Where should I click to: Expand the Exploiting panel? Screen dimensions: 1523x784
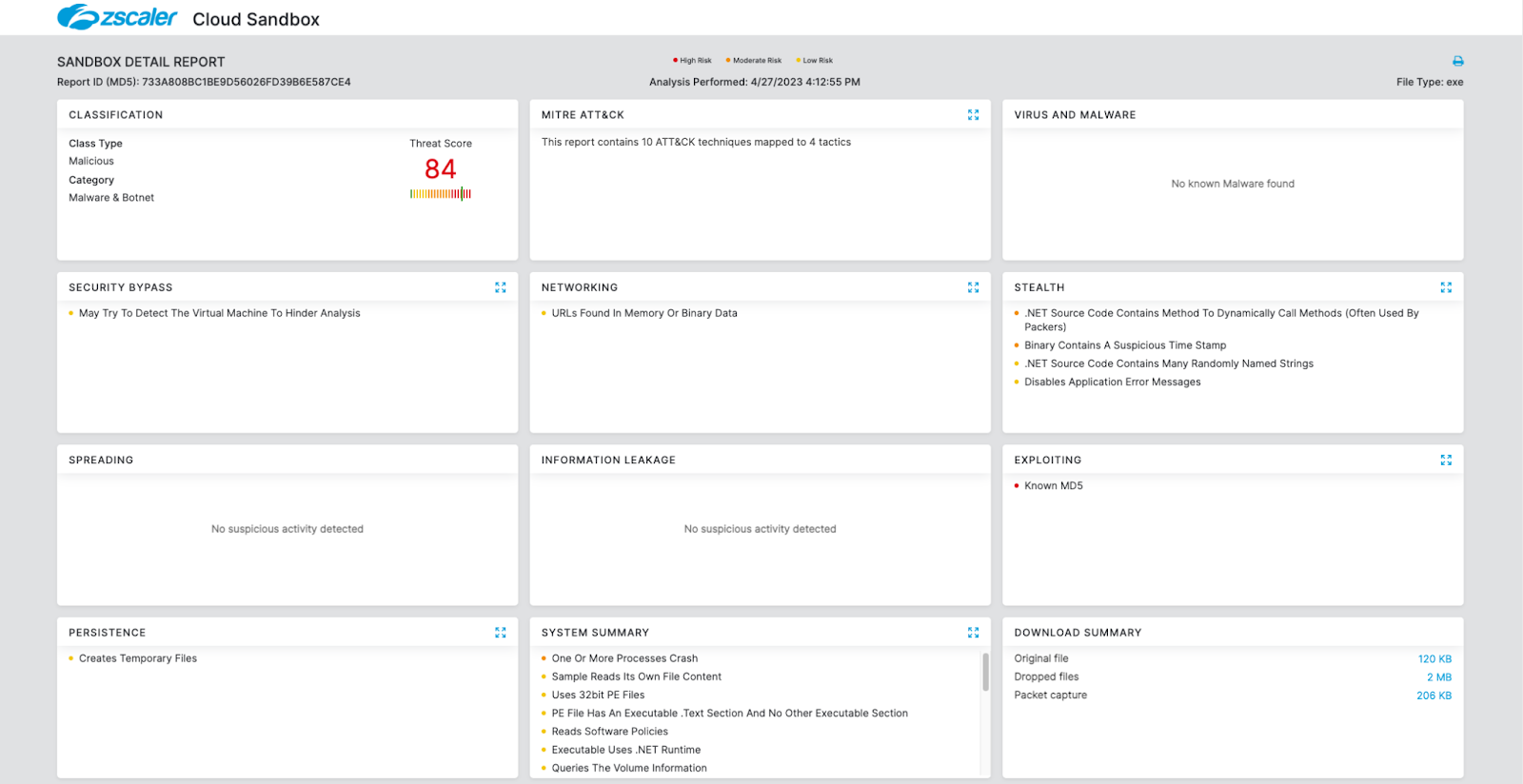tap(1446, 461)
